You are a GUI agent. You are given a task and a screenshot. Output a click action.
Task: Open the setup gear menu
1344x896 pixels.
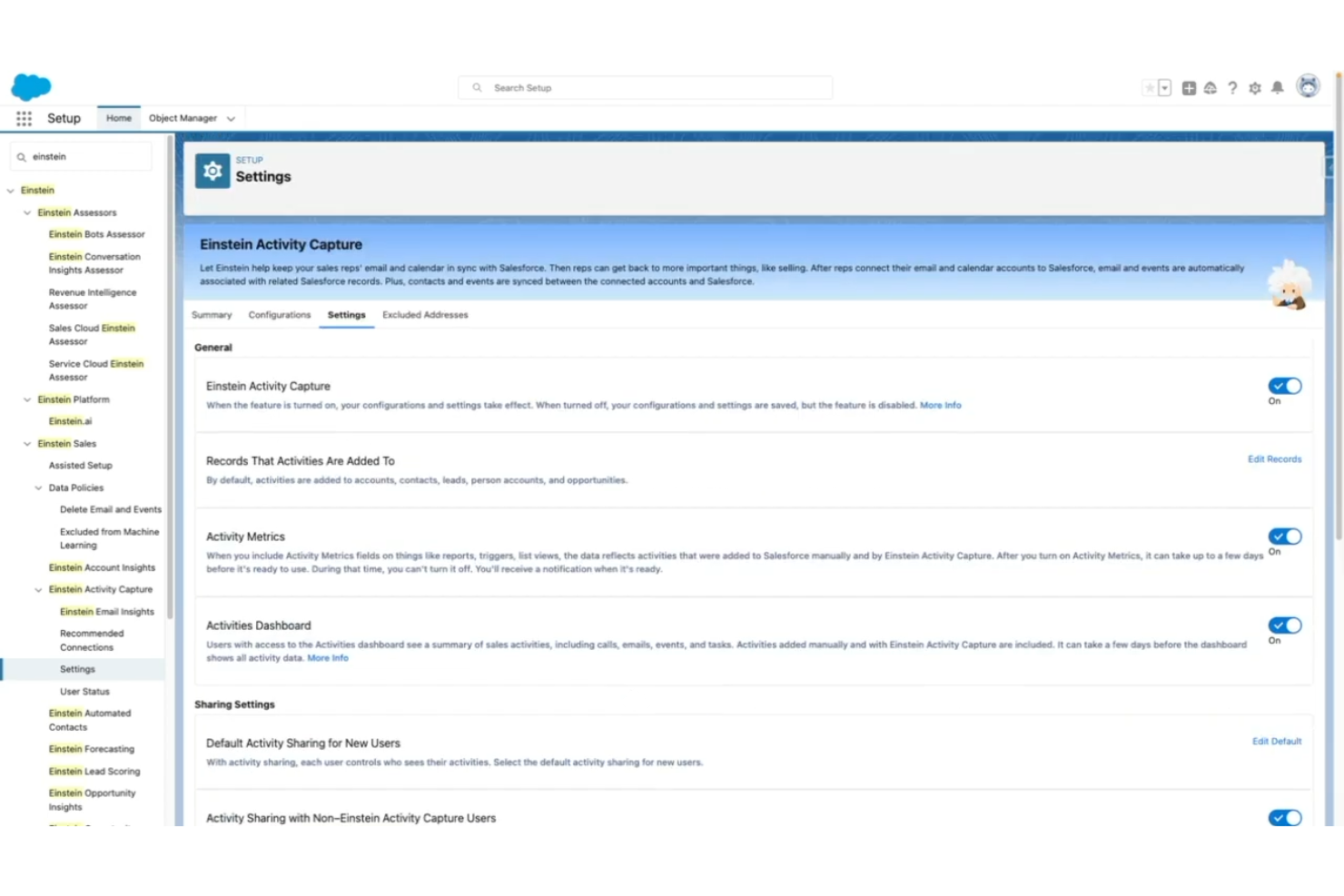1255,88
